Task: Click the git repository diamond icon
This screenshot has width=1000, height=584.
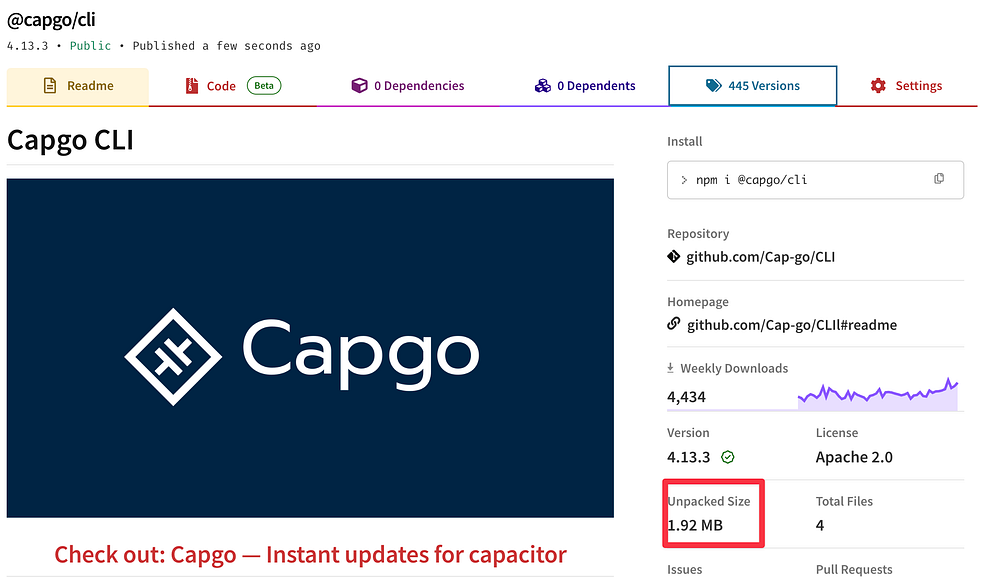Action: point(673,256)
